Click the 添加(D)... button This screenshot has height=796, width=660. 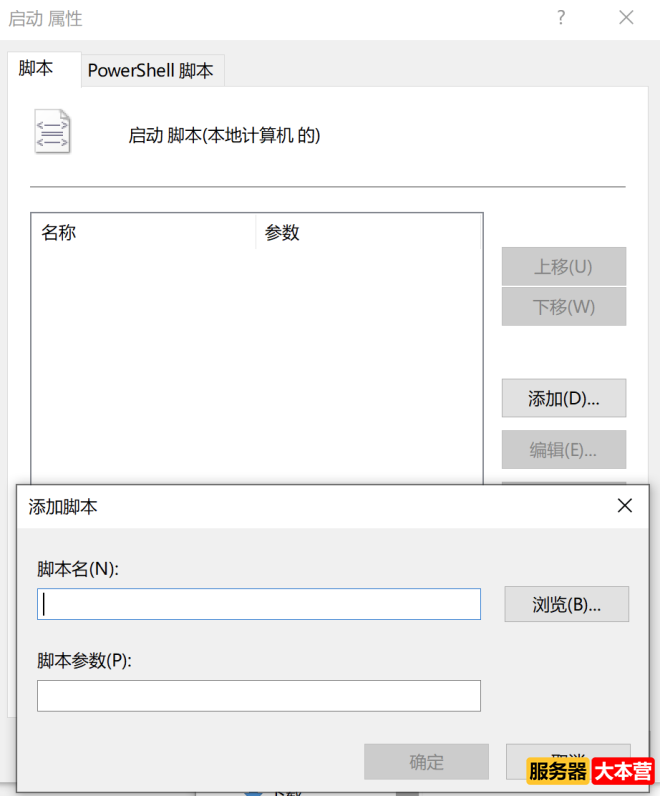[564, 399]
